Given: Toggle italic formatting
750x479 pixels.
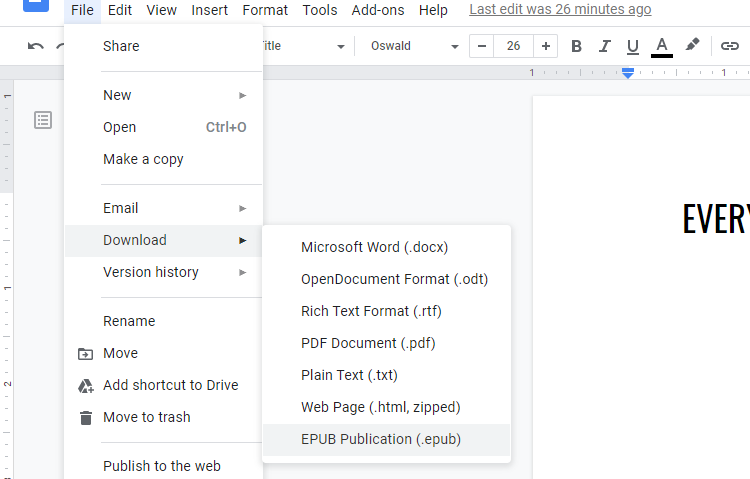Looking at the screenshot, I should [x=605, y=46].
